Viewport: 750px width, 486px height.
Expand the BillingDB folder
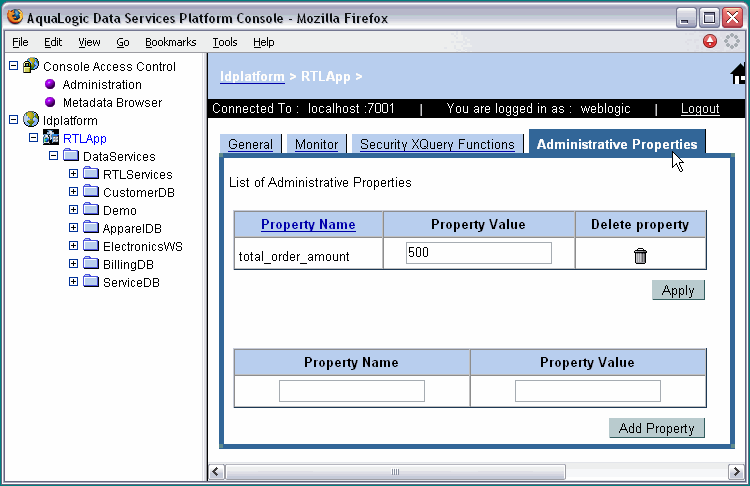[73, 264]
